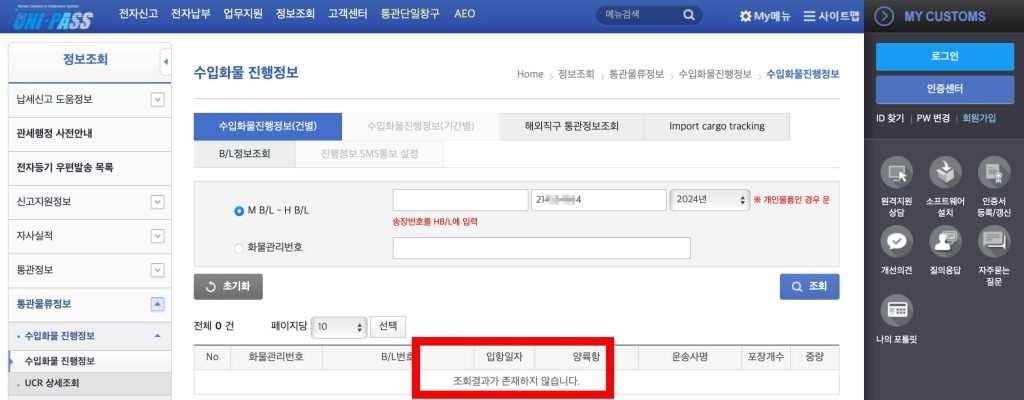The height and width of the screenshot is (400, 1024).
Task: Open 개선의견 speech bubble icon
Action: [x=897, y=242]
